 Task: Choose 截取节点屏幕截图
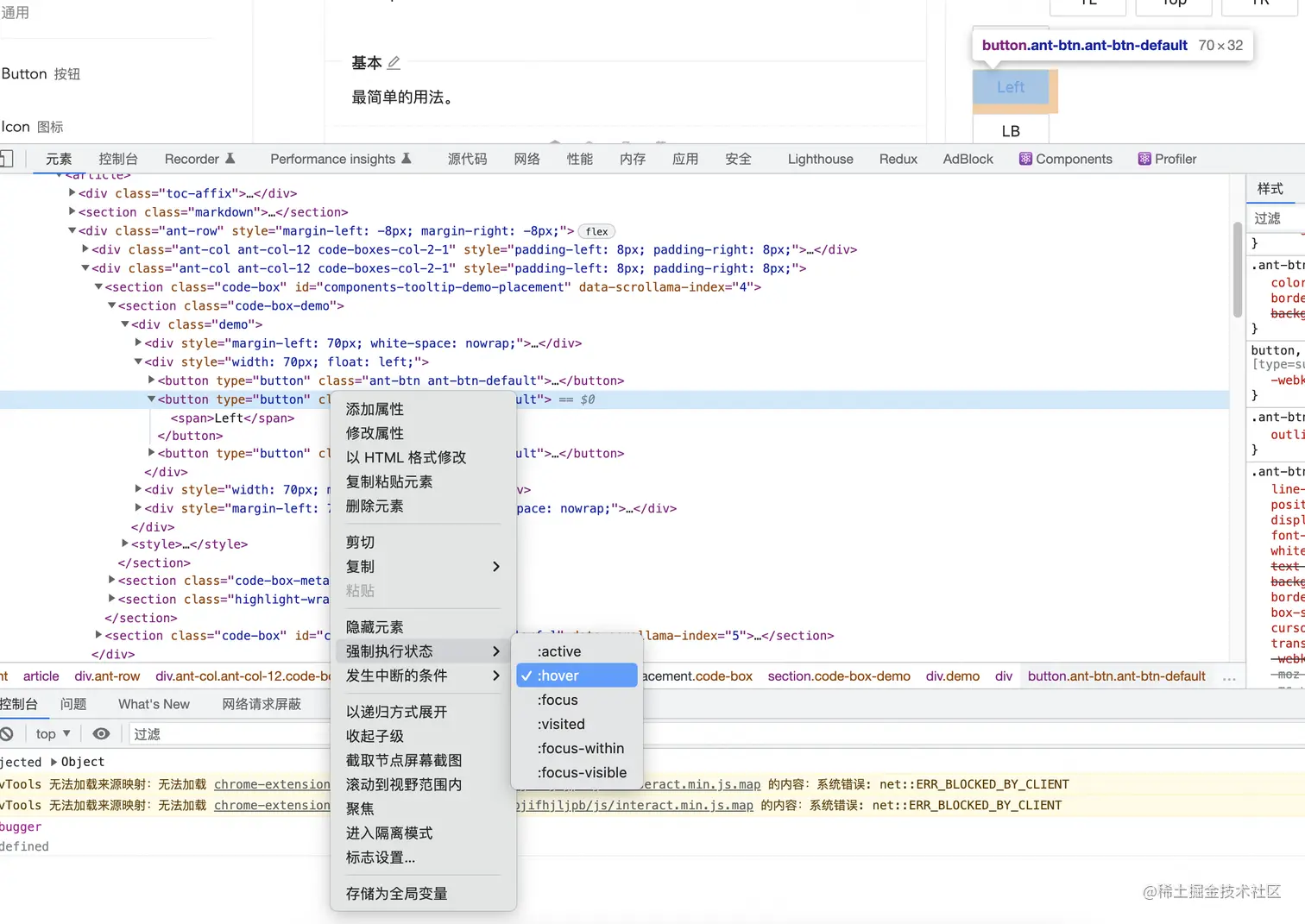423,760
